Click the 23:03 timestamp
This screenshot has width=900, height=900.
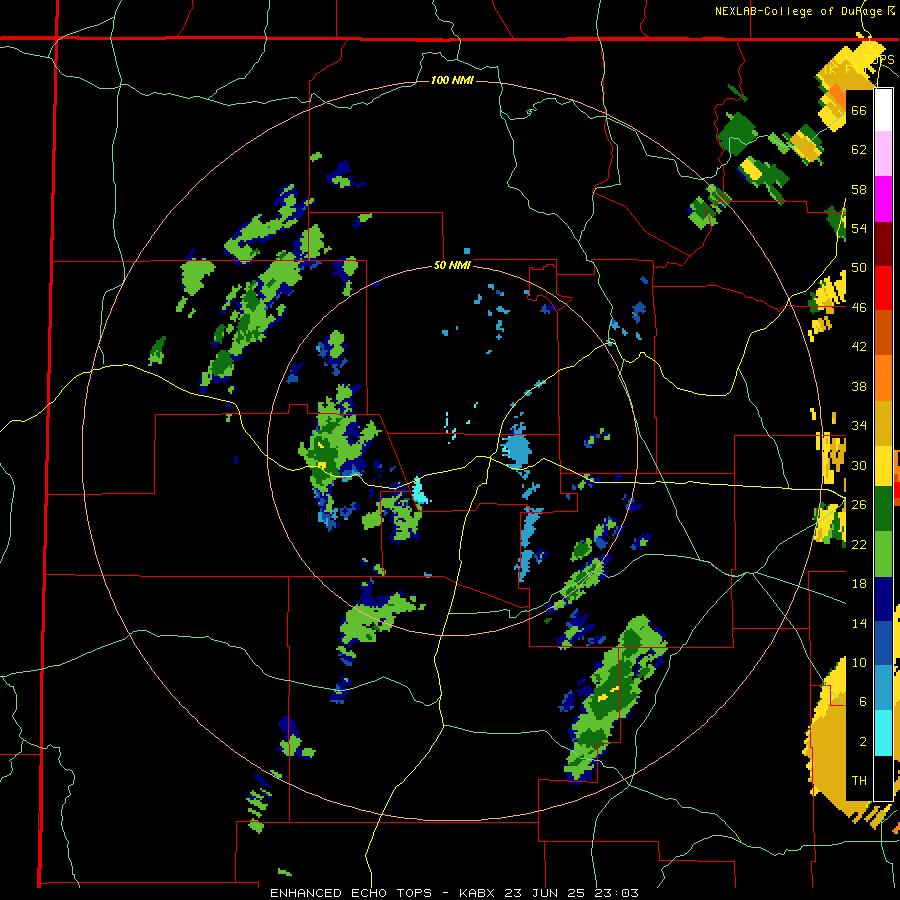(616, 893)
